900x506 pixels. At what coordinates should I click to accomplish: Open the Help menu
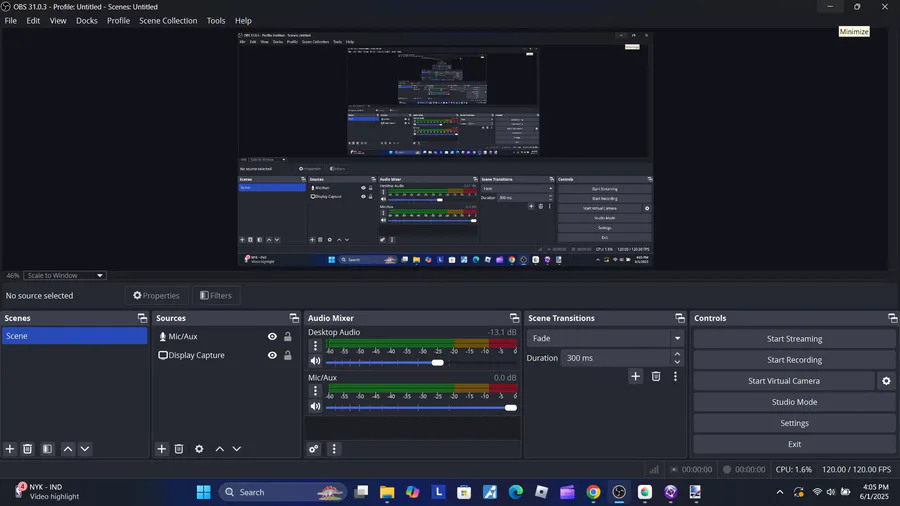click(243, 21)
